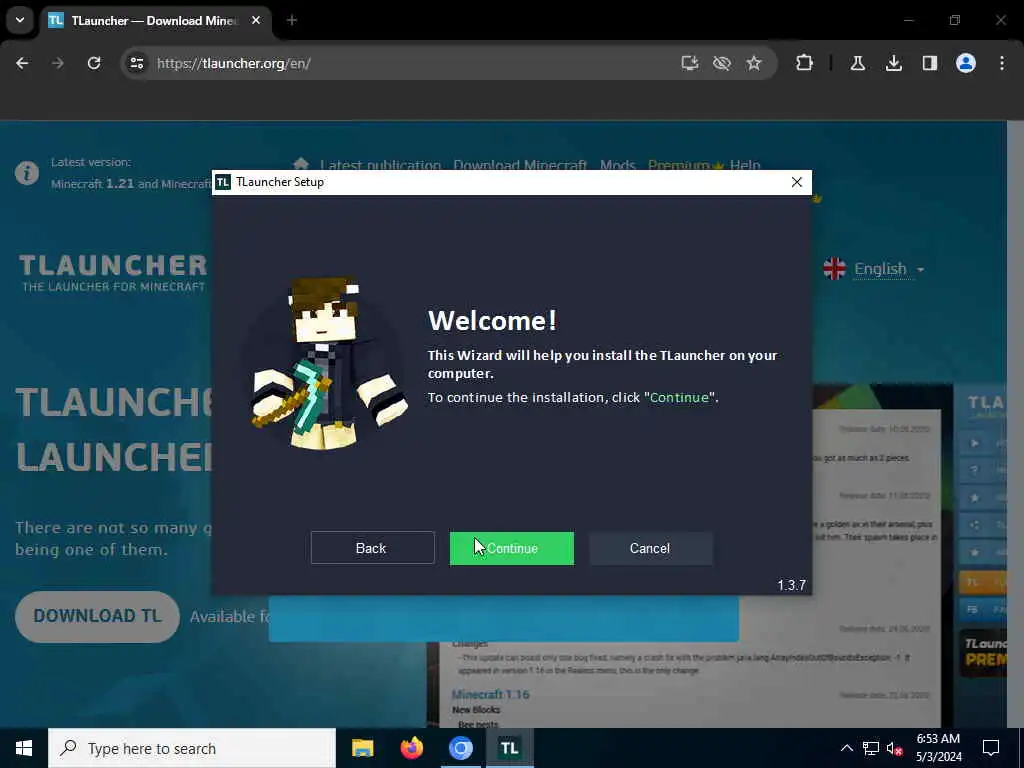View site information icon in address bar
The height and width of the screenshot is (768, 1024).
(136, 63)
